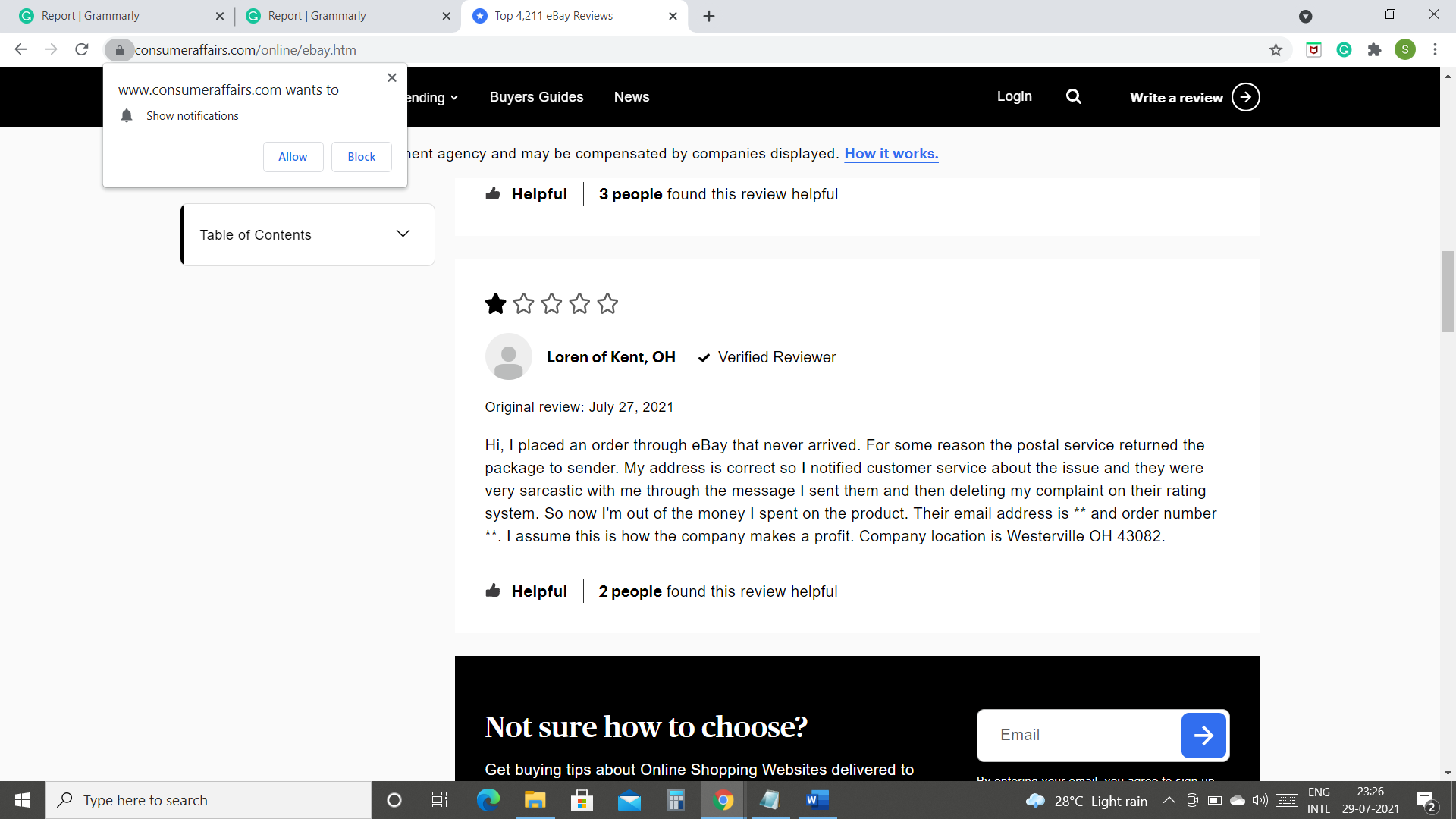Close the notification permission popup
1456x819 pixels.
pyautogui.click(x=392, y=77)
